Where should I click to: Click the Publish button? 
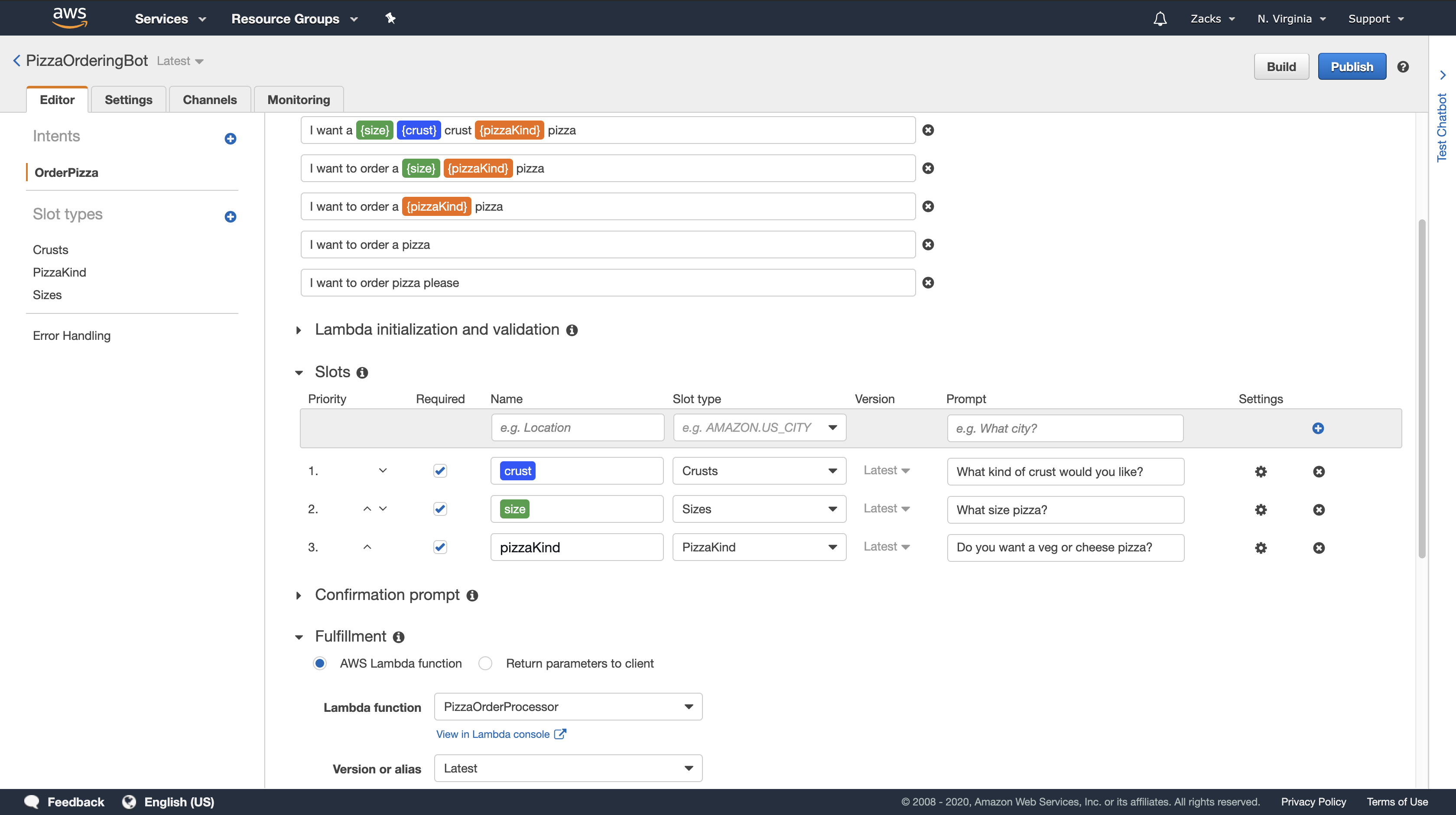1352,67
